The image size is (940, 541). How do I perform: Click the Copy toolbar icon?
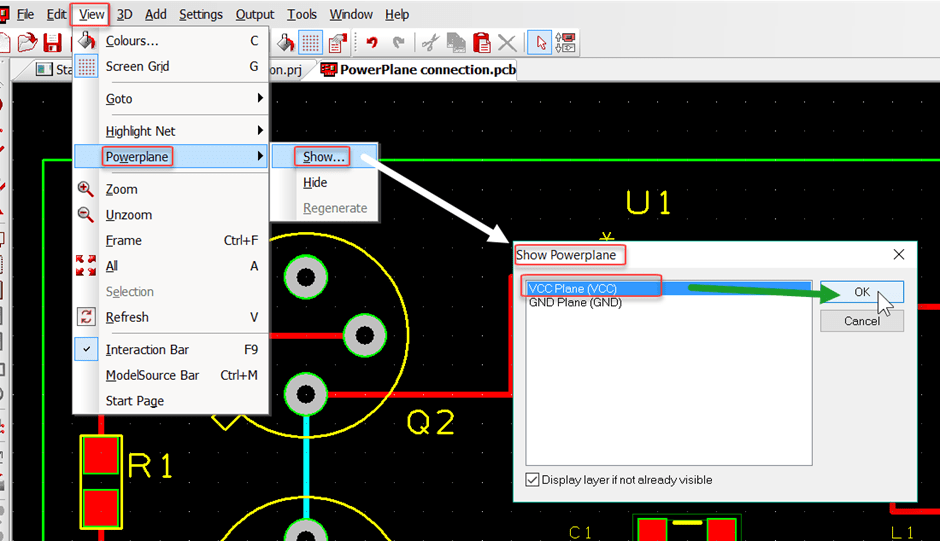click(x=456, y=43)
